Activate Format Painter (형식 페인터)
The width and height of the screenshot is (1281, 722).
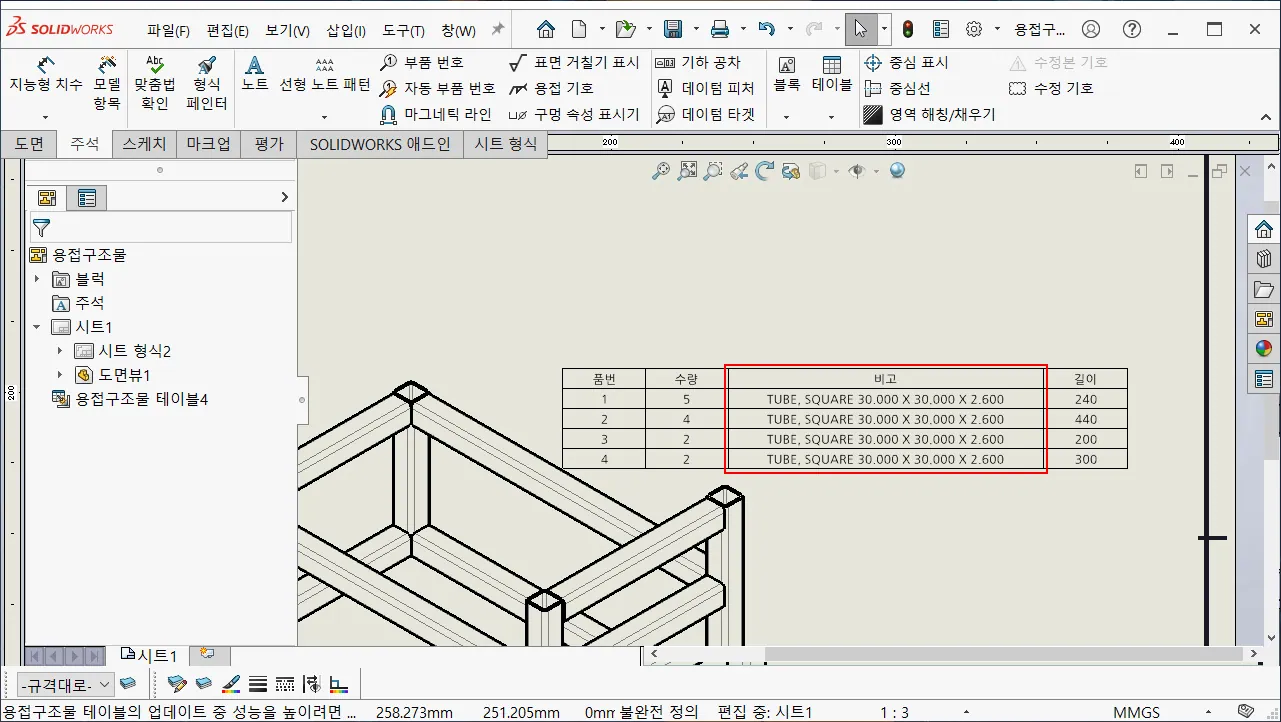207,82
